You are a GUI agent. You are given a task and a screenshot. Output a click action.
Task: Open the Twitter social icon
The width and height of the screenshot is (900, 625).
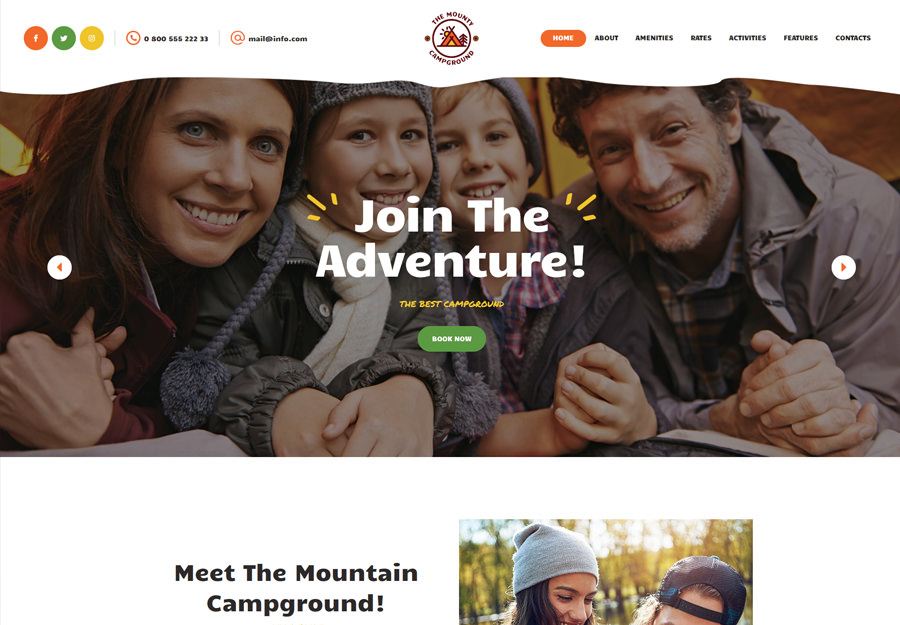64,38
